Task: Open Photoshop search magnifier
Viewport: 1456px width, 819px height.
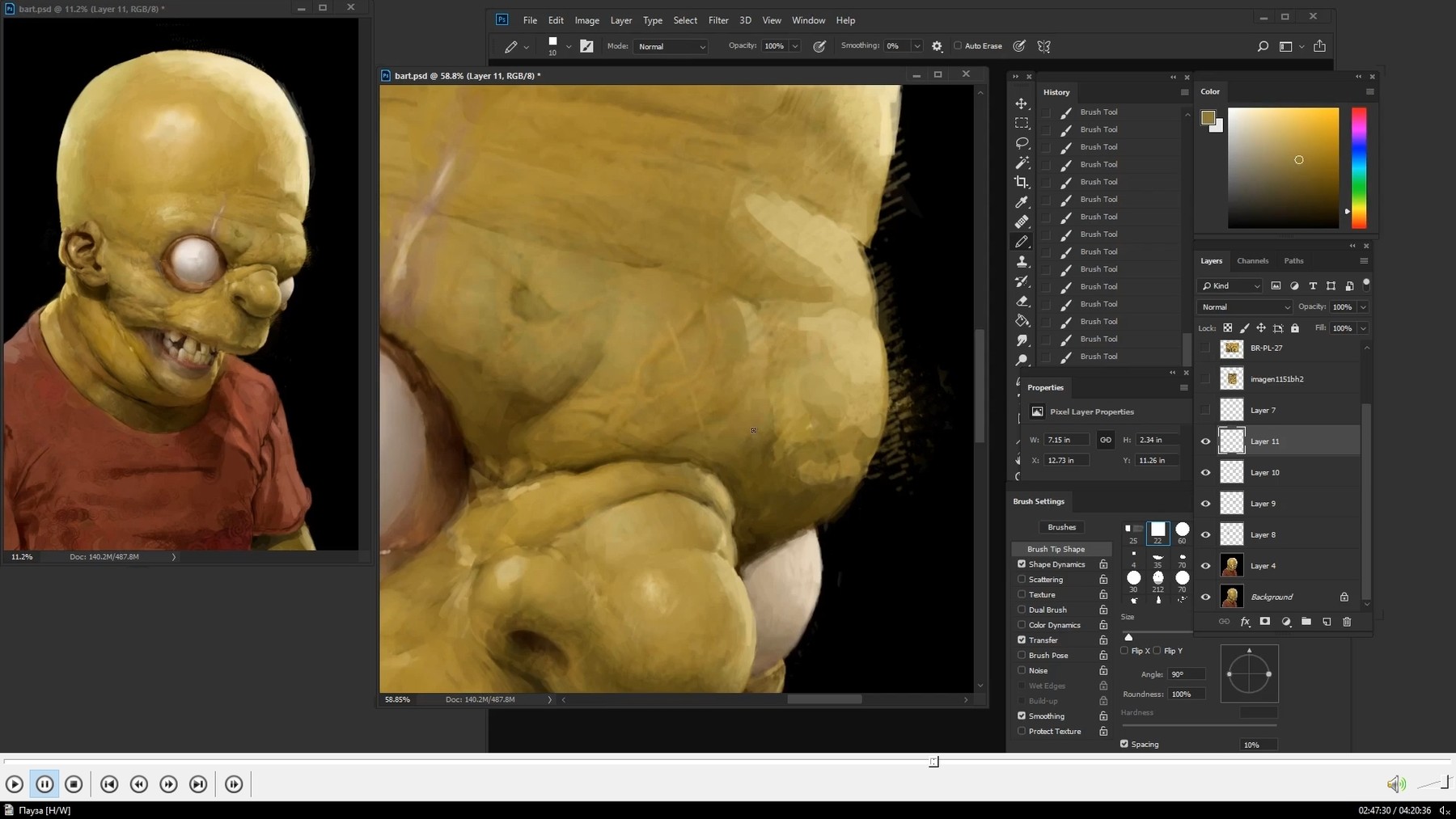Action: (x=1263, y=46)
